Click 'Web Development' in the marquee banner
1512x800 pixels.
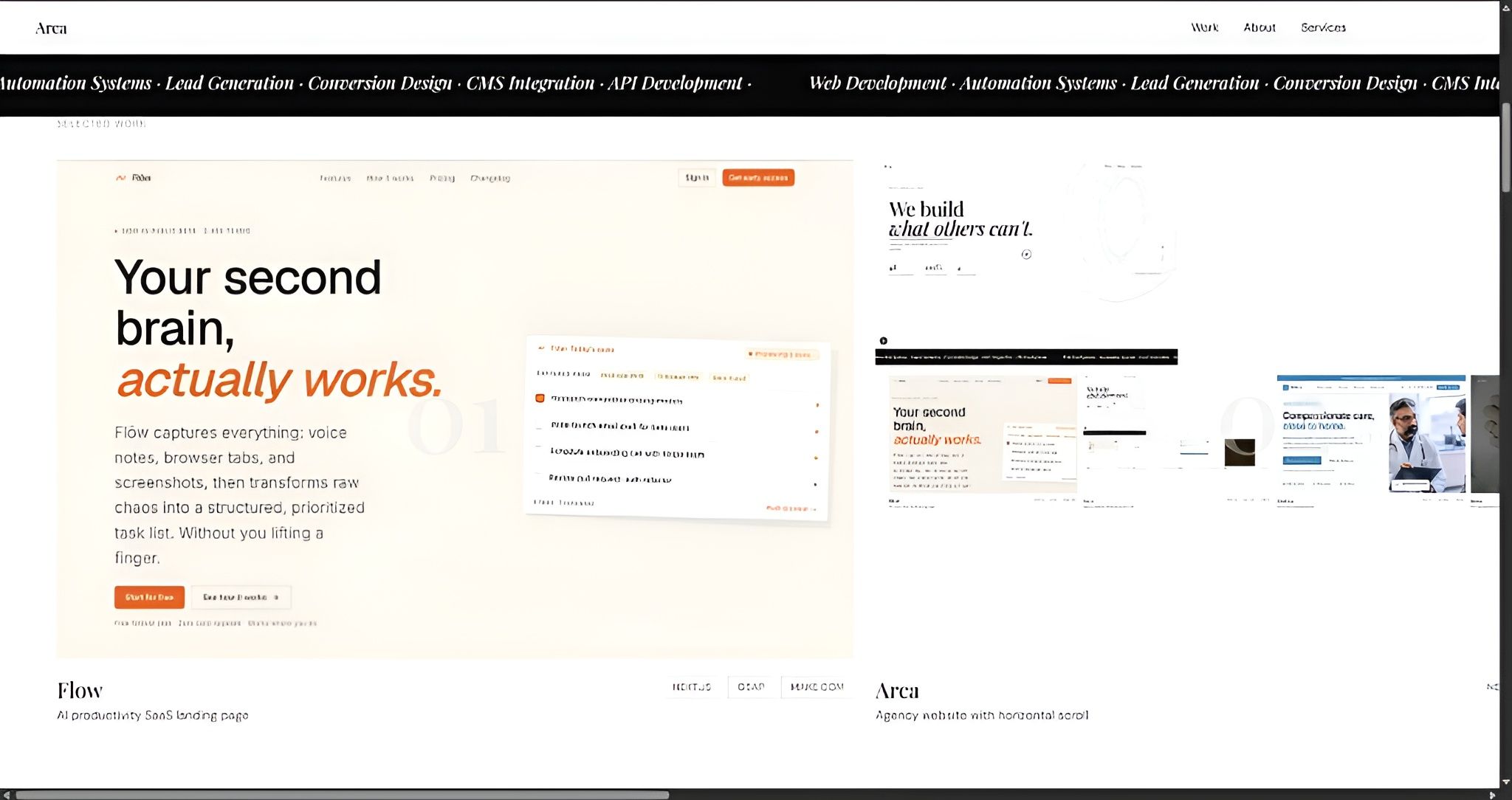[877, 83]
